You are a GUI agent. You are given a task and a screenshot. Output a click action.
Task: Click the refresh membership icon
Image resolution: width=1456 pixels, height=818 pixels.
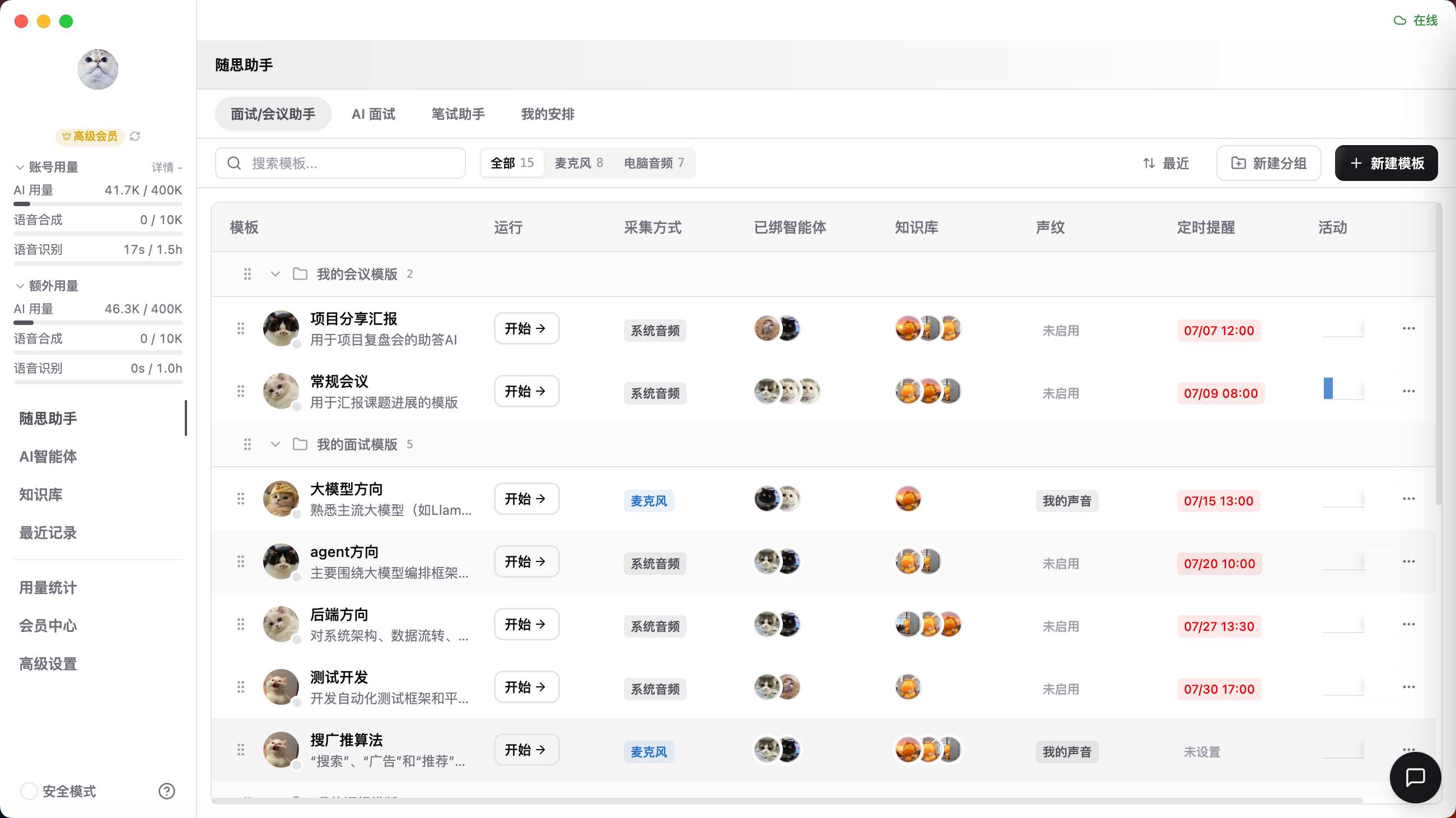pos(135,136)
